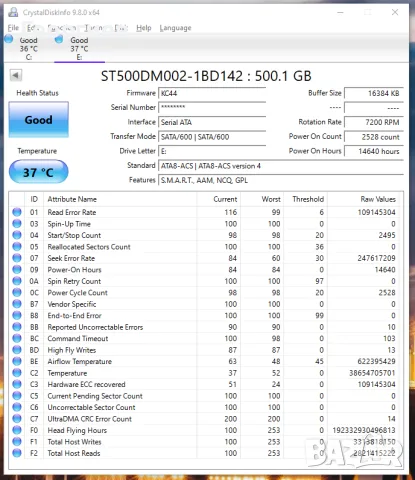The width and height of the screenshot is (415, 480).
Task: Select the Head Flying Hours raw value
Action: pyautogui.click(x=364, y=430)
